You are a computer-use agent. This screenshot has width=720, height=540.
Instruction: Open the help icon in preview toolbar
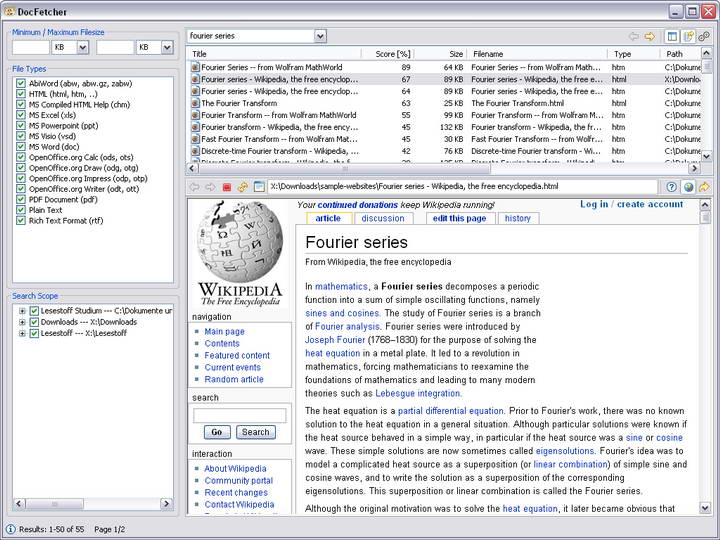(672, 187)
